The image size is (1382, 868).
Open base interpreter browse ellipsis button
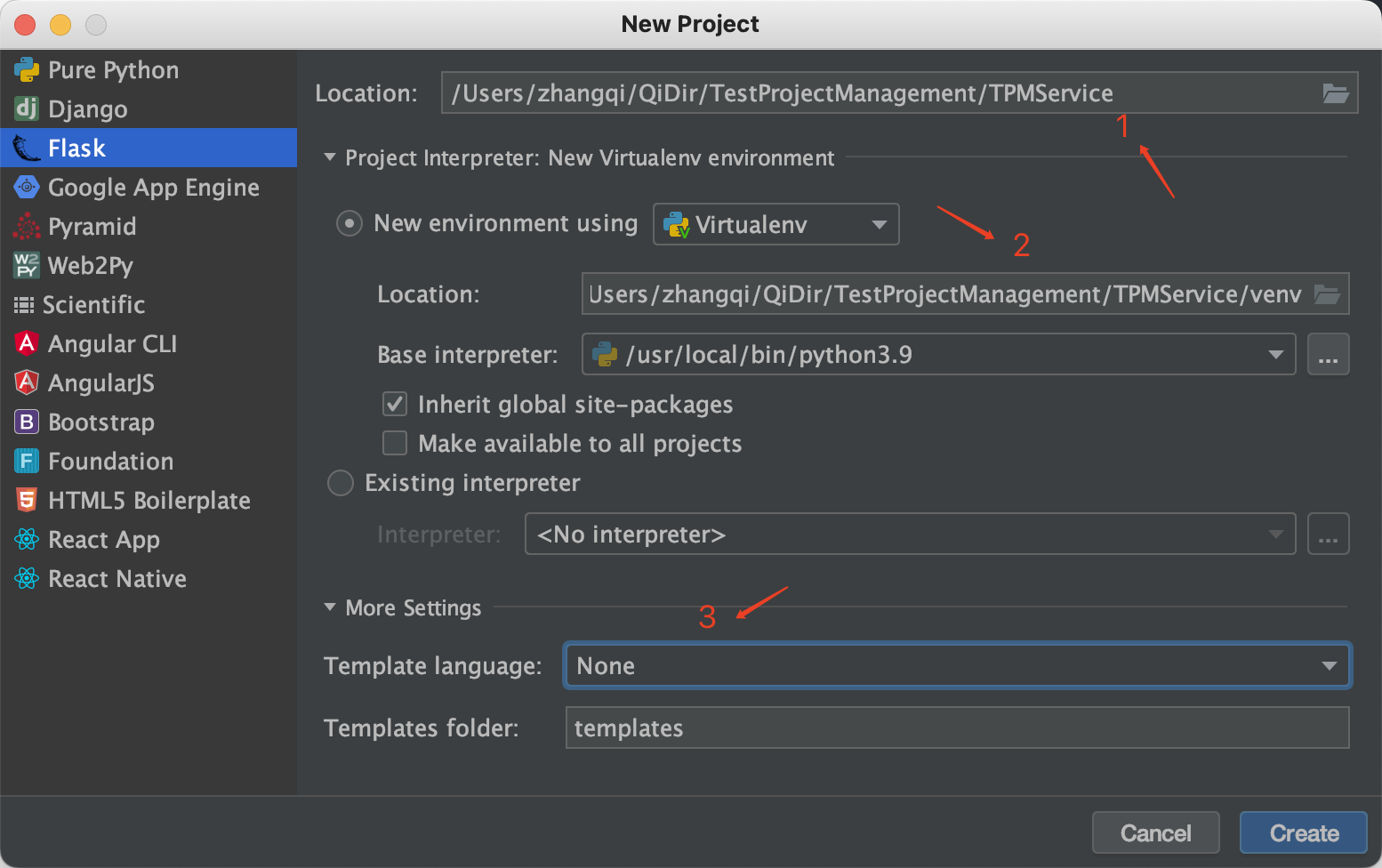(1328, 354)
